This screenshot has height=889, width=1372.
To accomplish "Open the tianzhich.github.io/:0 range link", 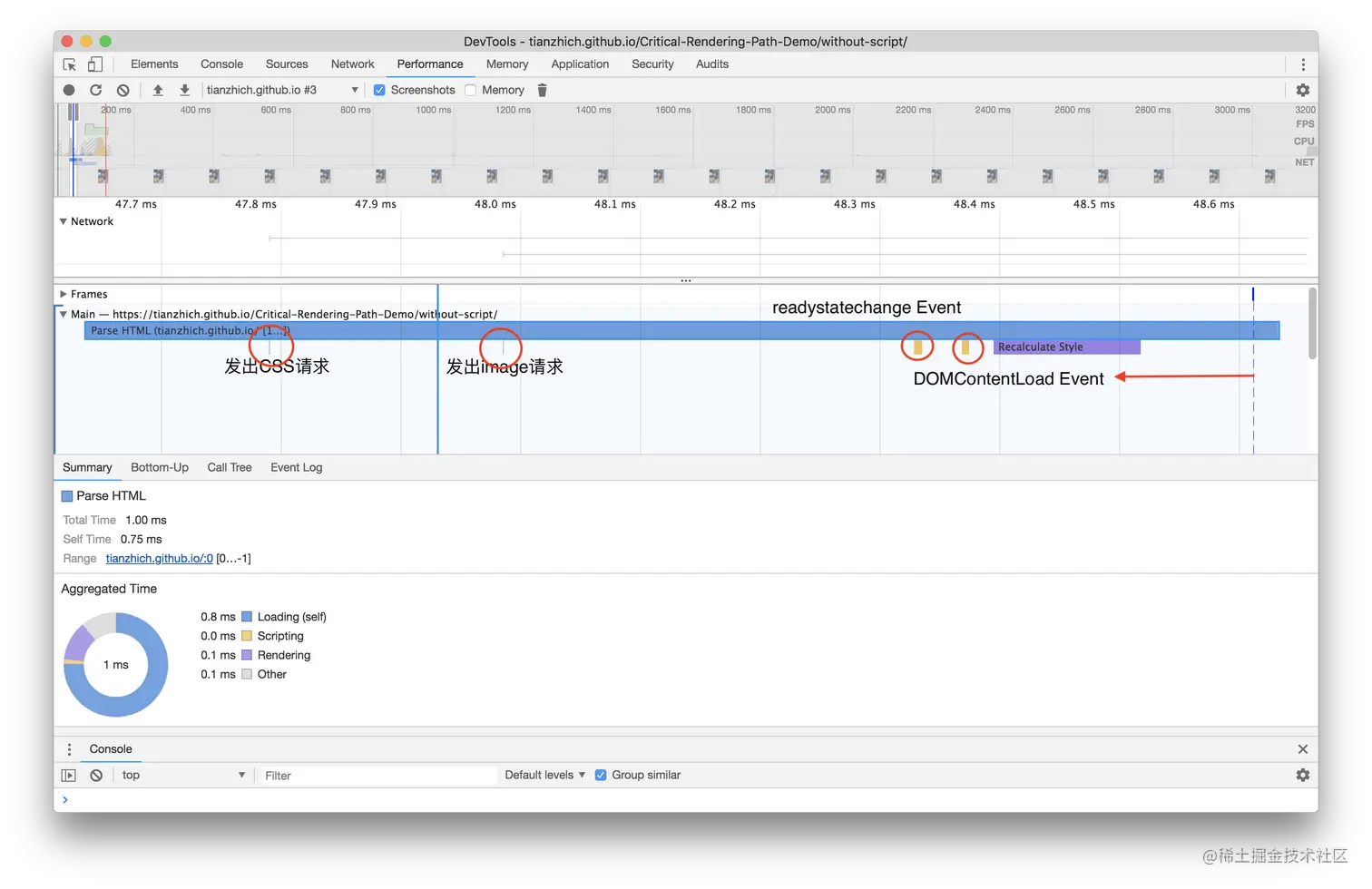I will tap(160, 559).
